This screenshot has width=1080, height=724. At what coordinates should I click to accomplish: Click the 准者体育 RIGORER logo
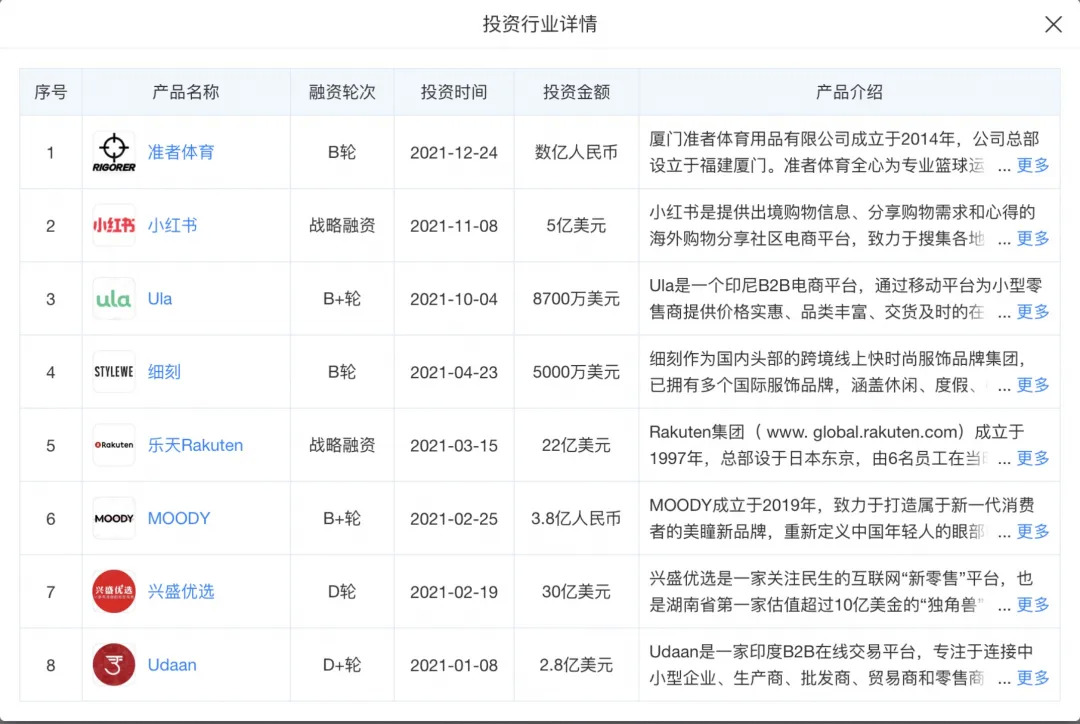(x=114, y=152)
